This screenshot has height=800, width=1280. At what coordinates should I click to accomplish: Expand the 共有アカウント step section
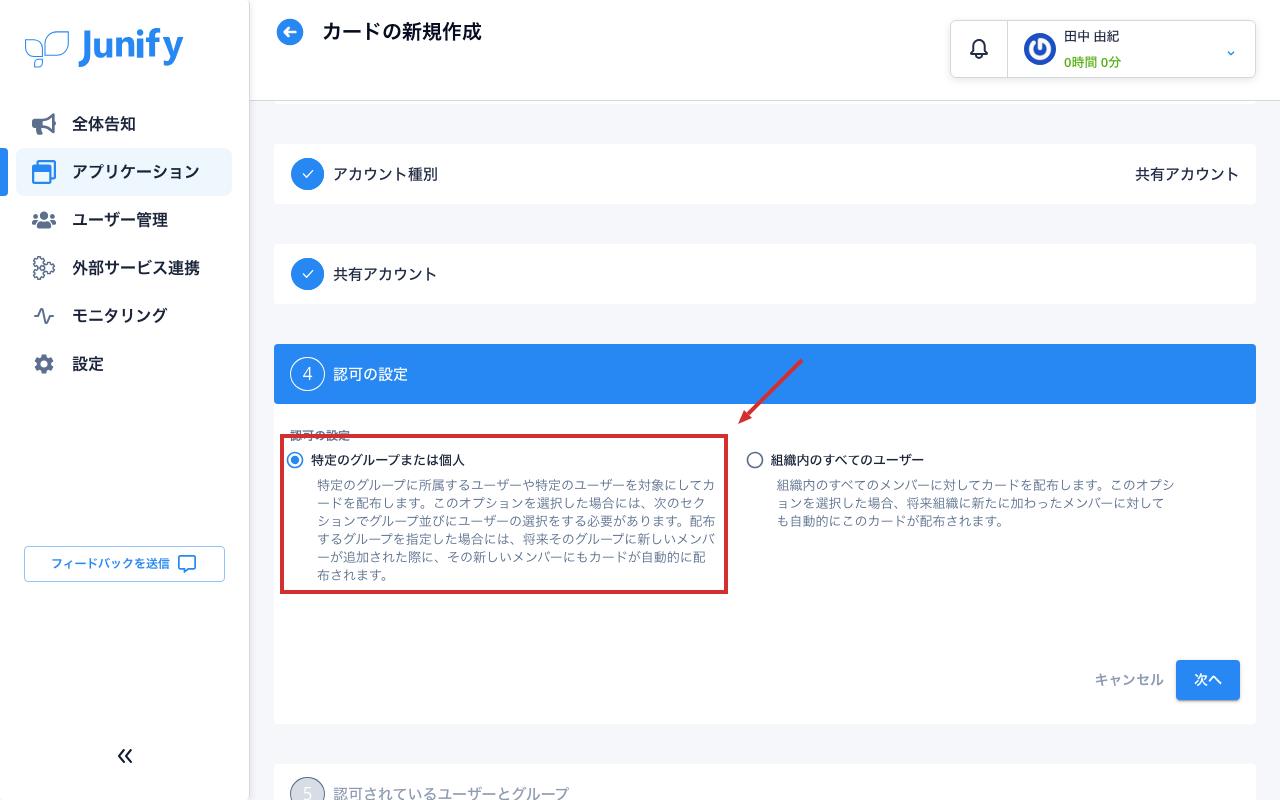(765, 274)
